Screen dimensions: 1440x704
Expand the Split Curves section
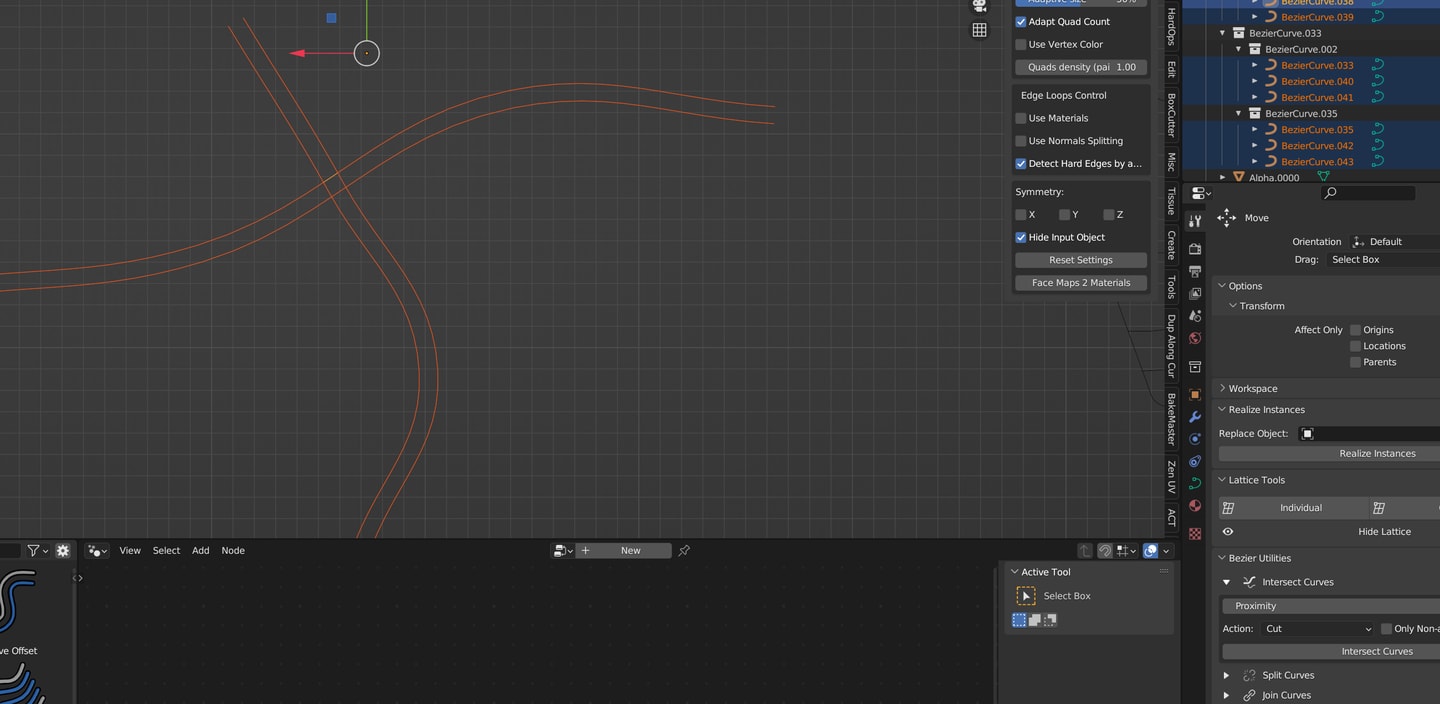click(1227, 676)
